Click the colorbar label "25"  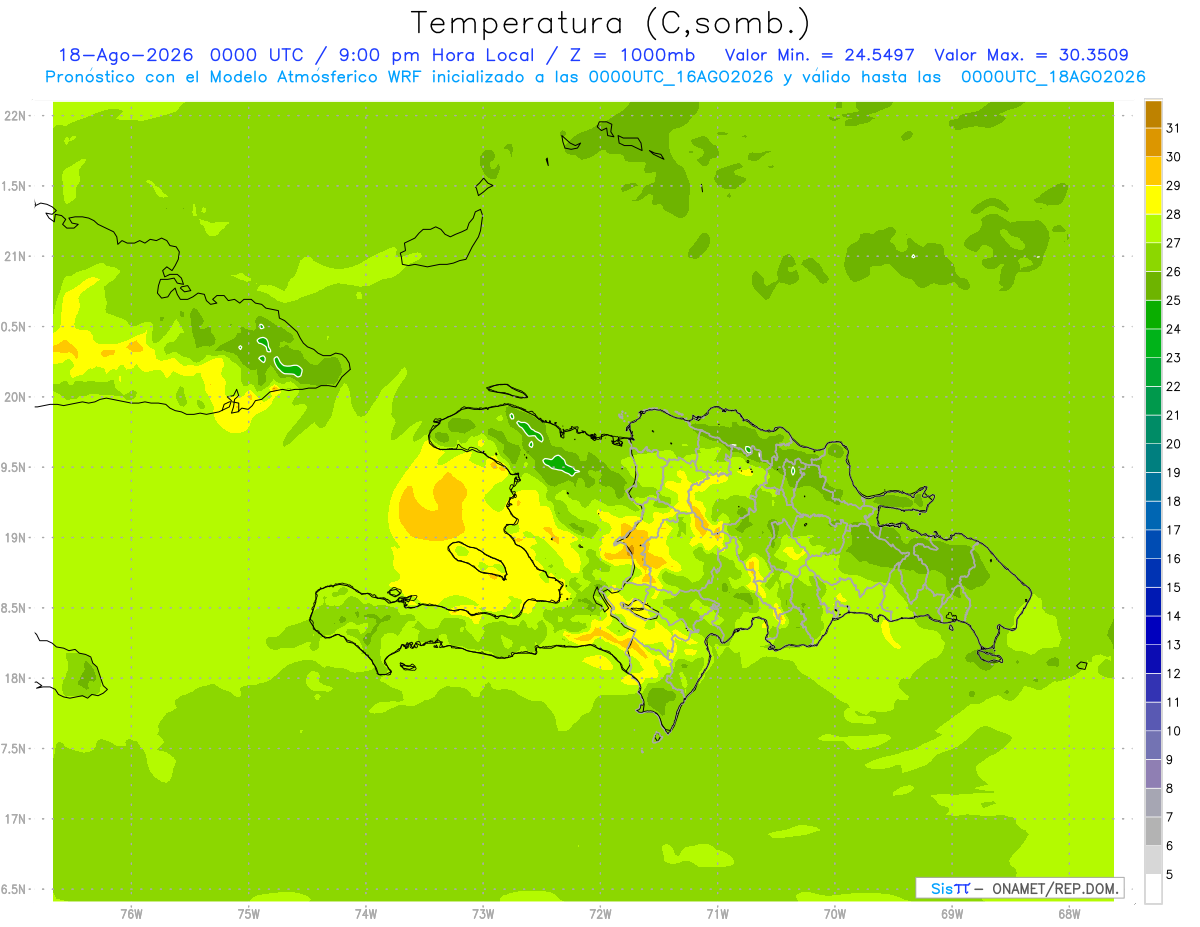point(1174,300)
